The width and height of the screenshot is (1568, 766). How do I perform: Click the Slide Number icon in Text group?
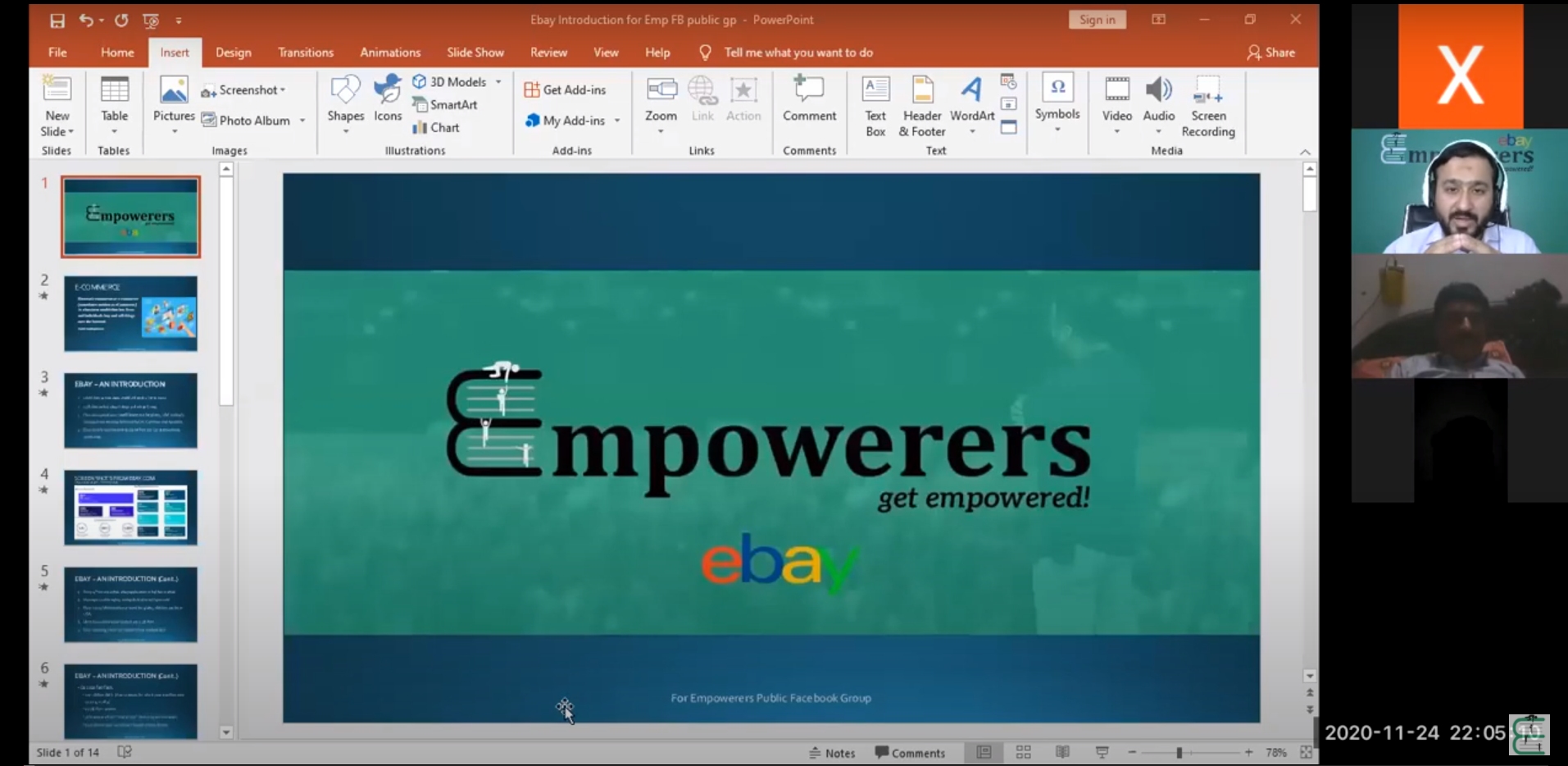coord(1009,104)
